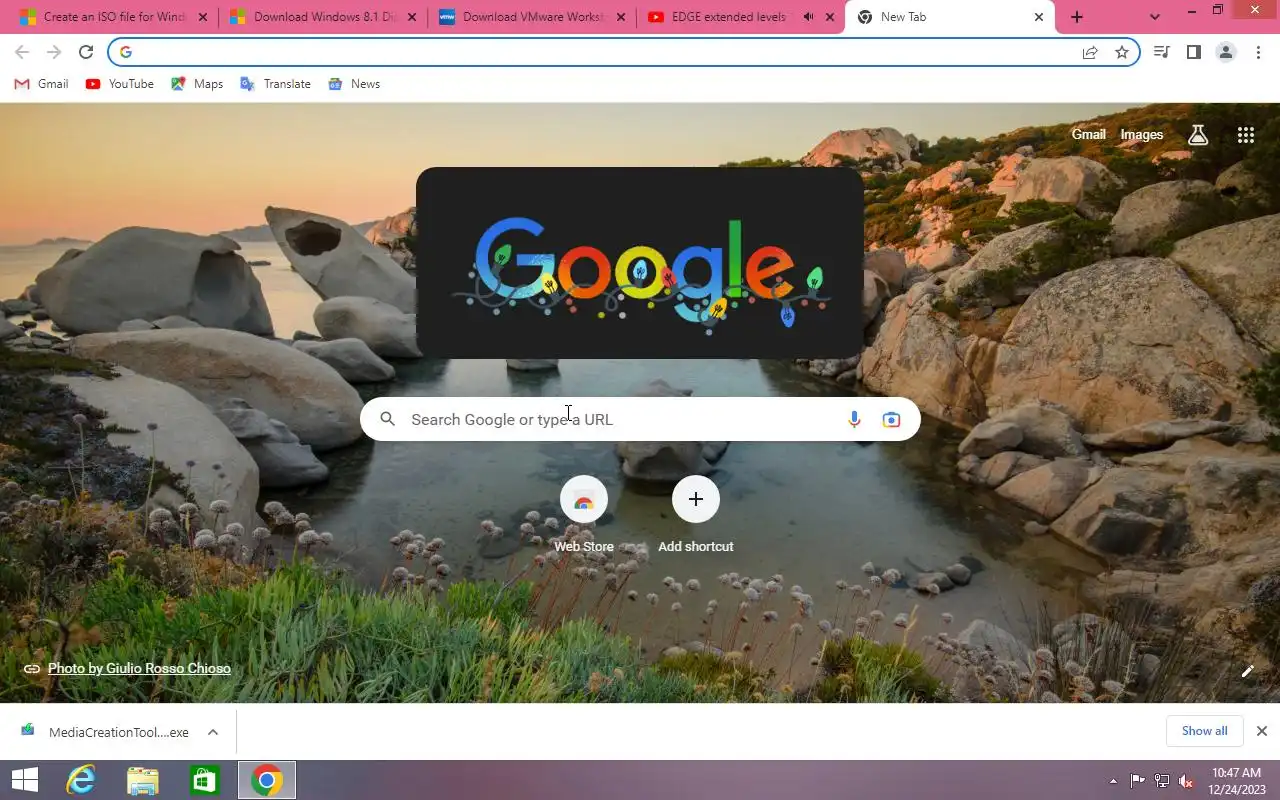Start voice search with microphone icon
Viewport: 1280px width, 800px height.
tap(854, 419)
